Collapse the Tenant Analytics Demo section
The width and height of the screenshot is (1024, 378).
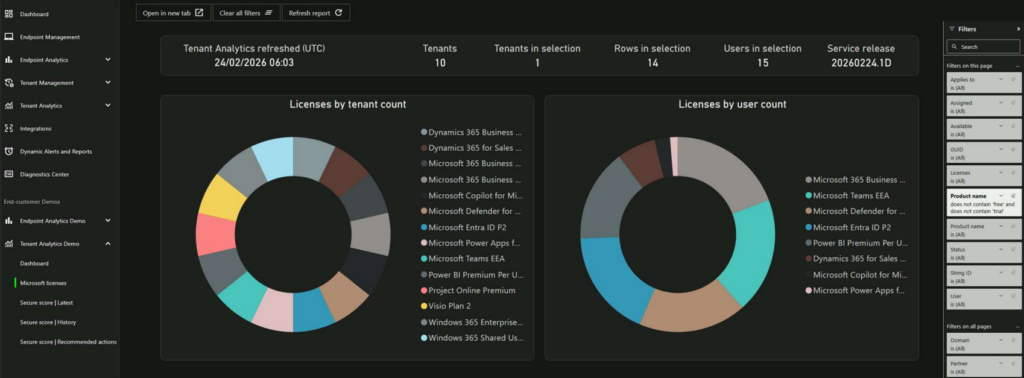click(108, 244)
